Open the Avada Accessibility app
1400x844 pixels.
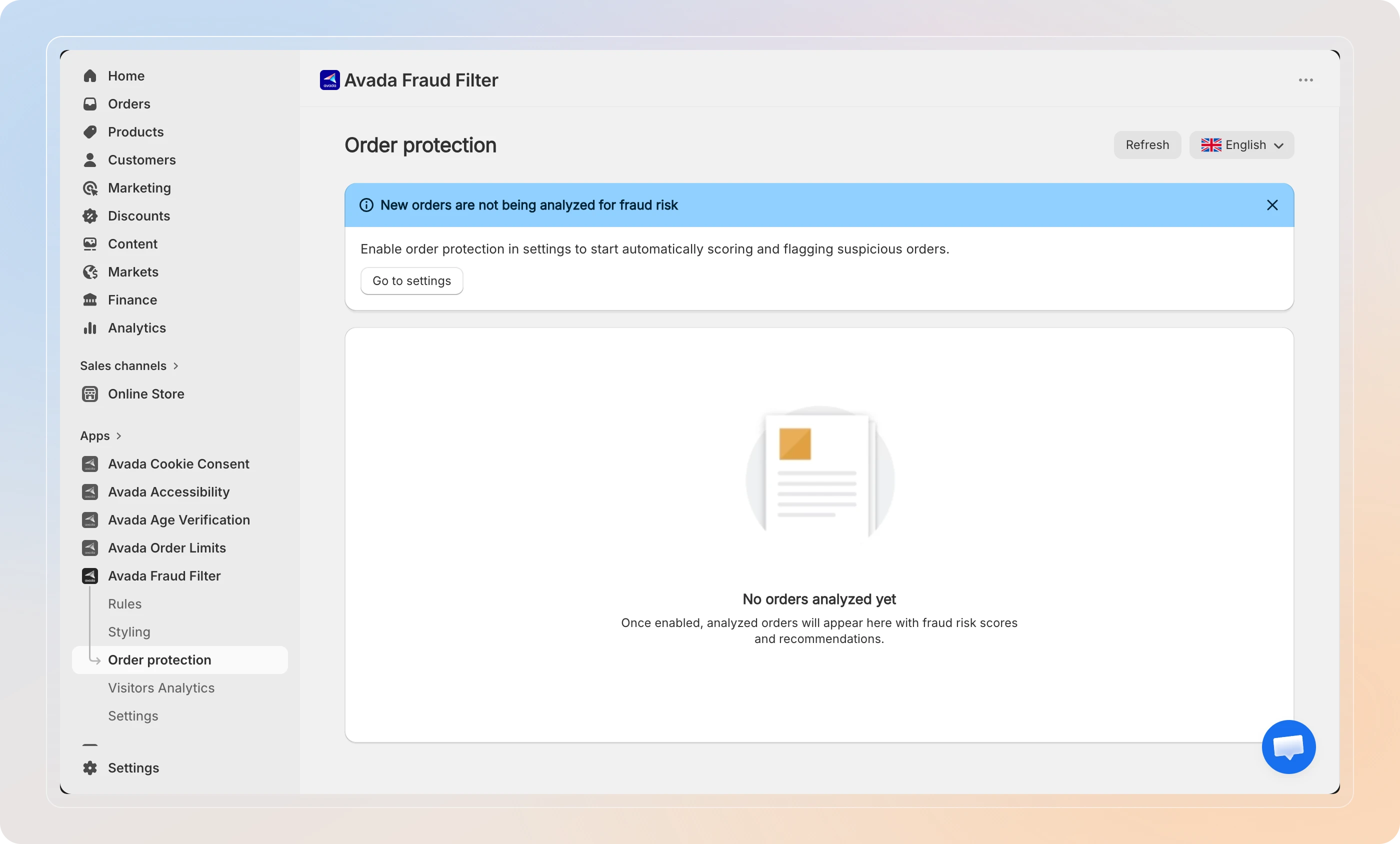tap(169, 491)
